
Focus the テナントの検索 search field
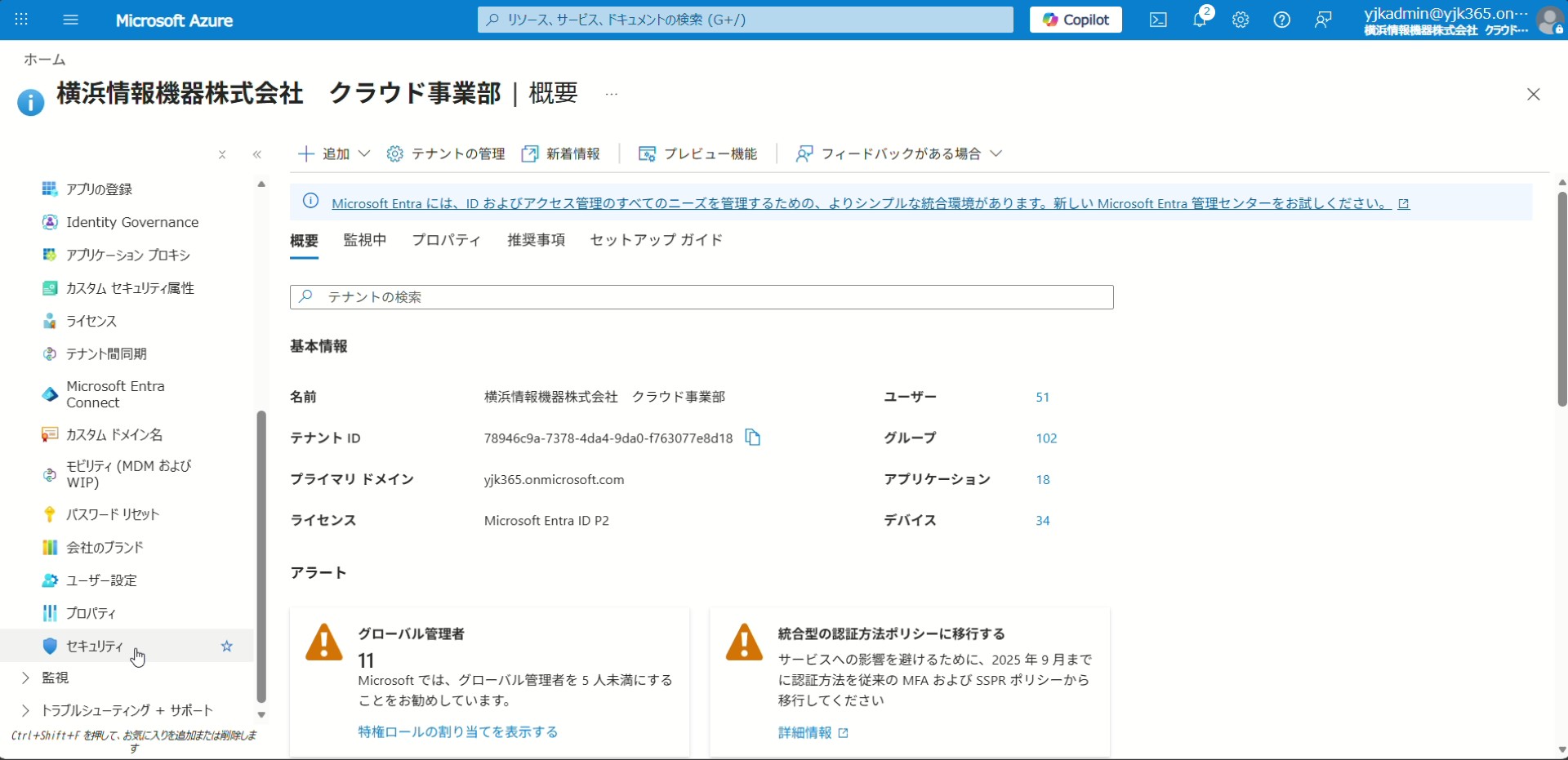pos(702,297)
